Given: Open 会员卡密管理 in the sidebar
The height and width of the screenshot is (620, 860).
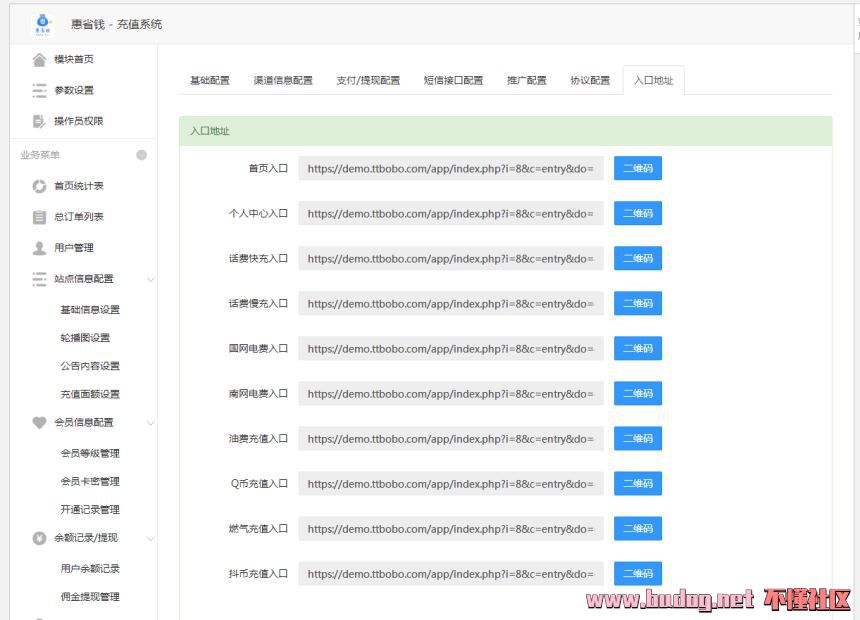Looking at the screenshot, I should click(90, 482).
